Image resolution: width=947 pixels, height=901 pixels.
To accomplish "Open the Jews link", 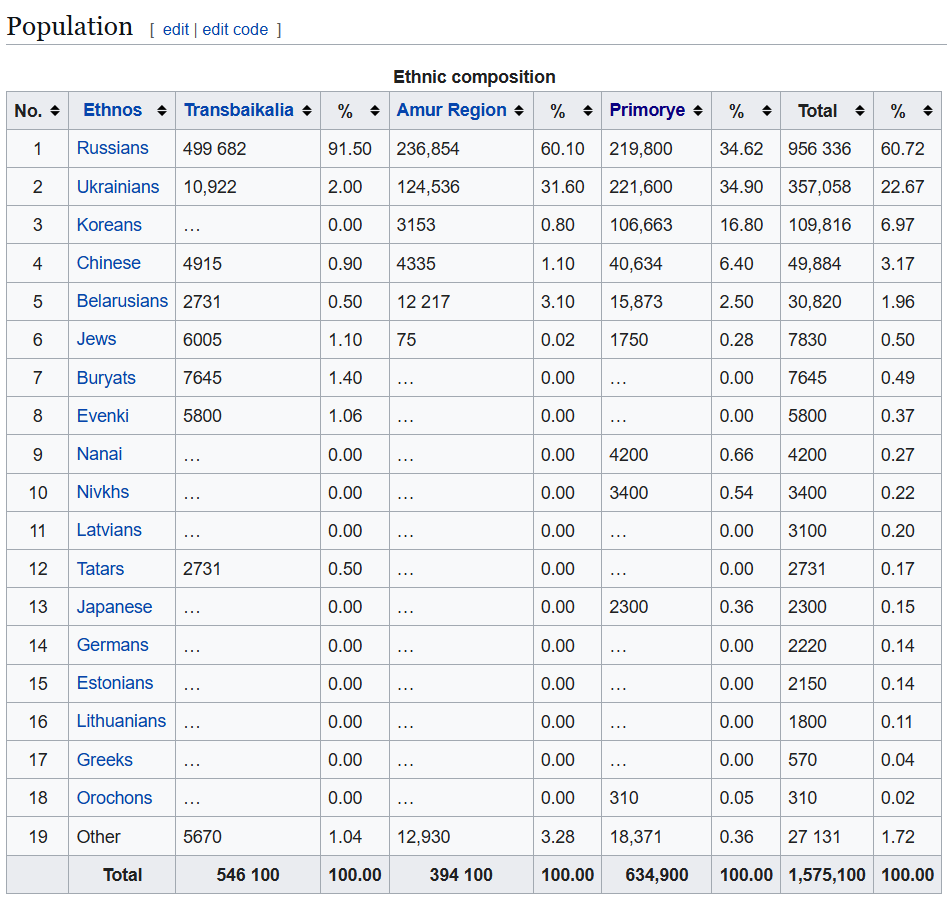I will point(96,339).
